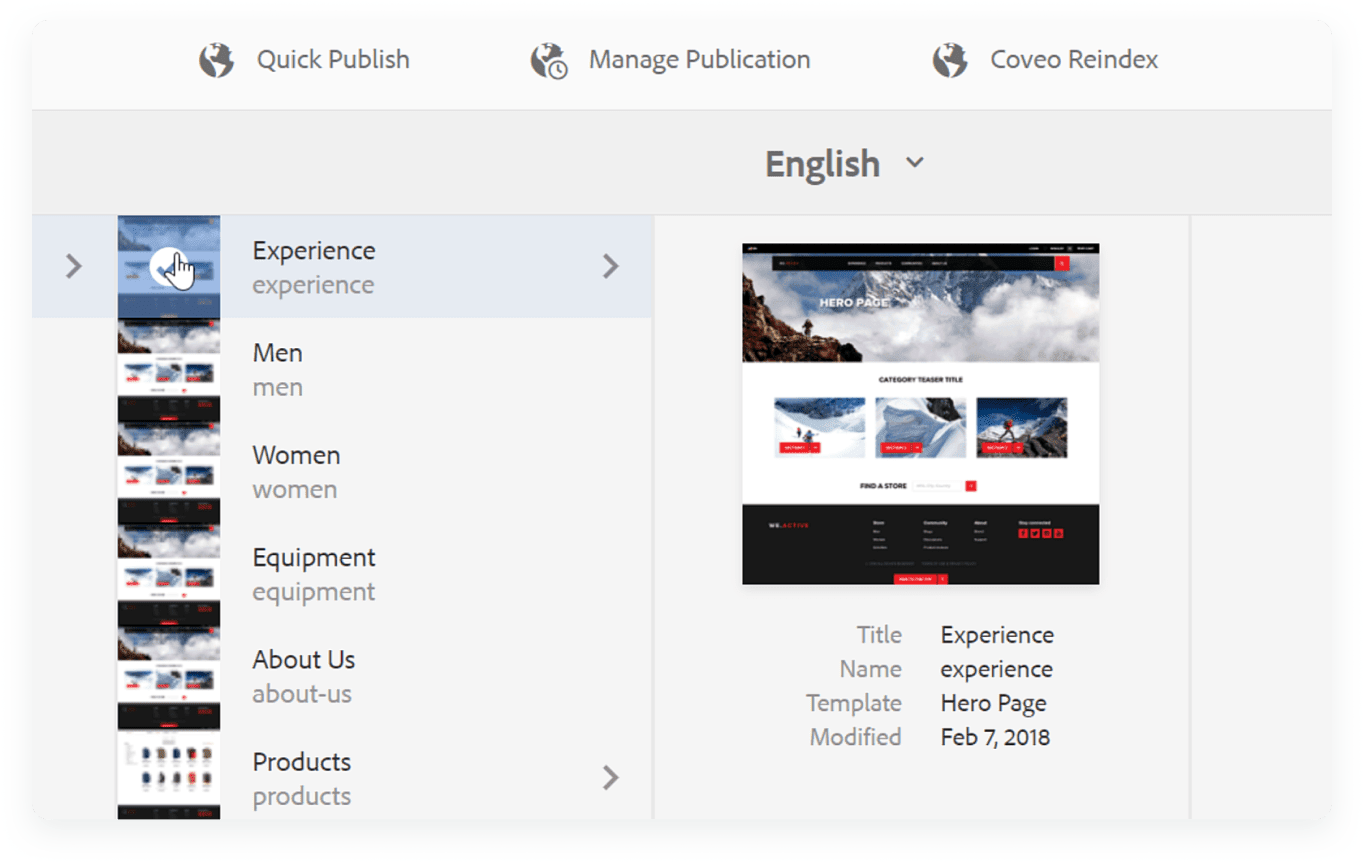Select the Women page thumbnail
Screen dimensions: 1364x864
click(x=169, y=471)
